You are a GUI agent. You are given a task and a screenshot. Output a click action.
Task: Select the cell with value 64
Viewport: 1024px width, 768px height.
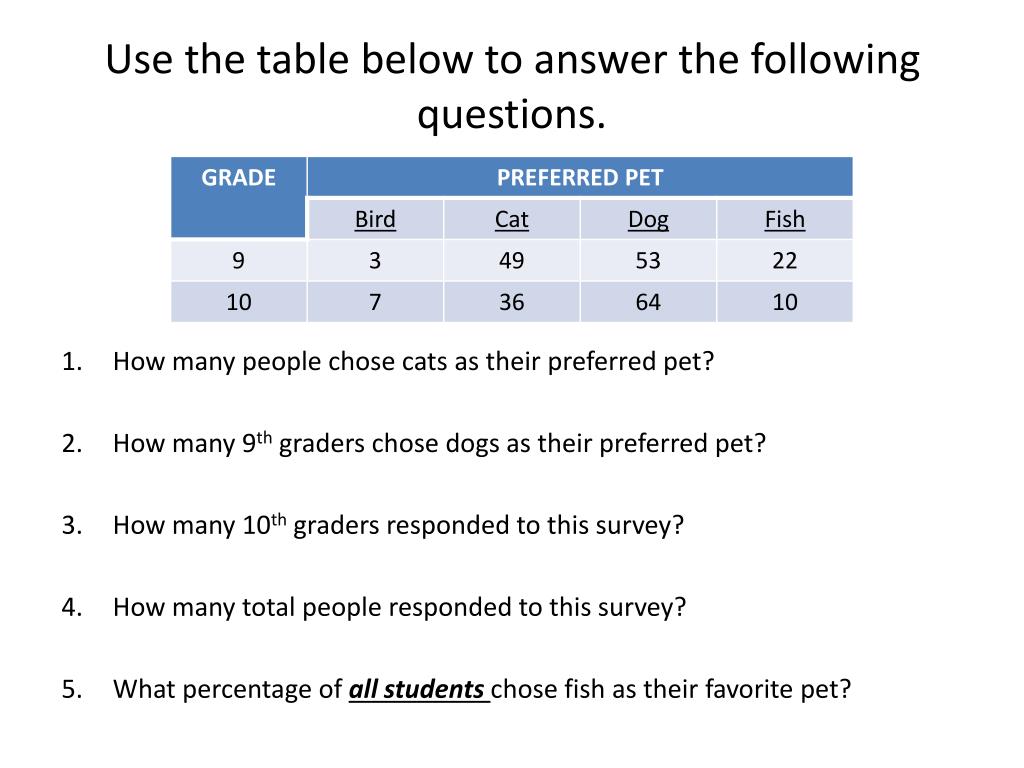tap(648, 302)
